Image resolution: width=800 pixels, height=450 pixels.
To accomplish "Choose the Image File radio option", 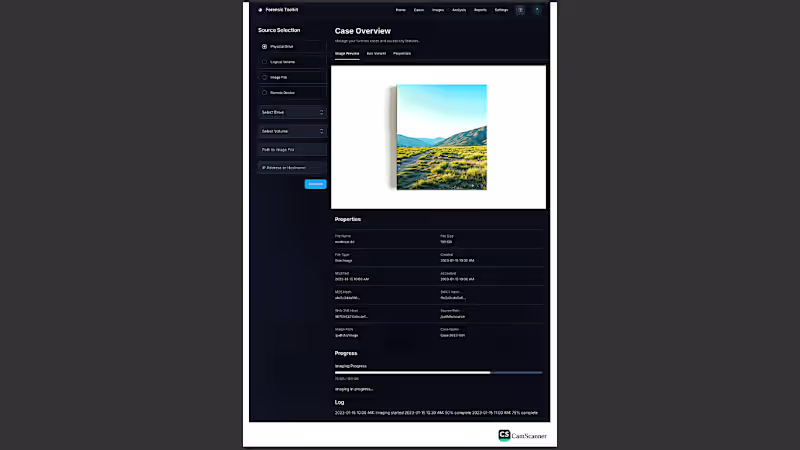I will point(264,77).
